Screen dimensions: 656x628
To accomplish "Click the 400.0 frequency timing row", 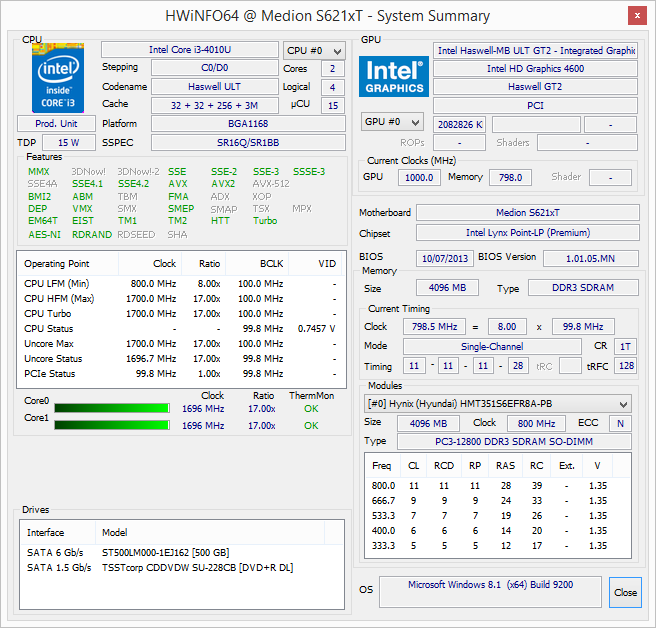I will coord(497,531).
